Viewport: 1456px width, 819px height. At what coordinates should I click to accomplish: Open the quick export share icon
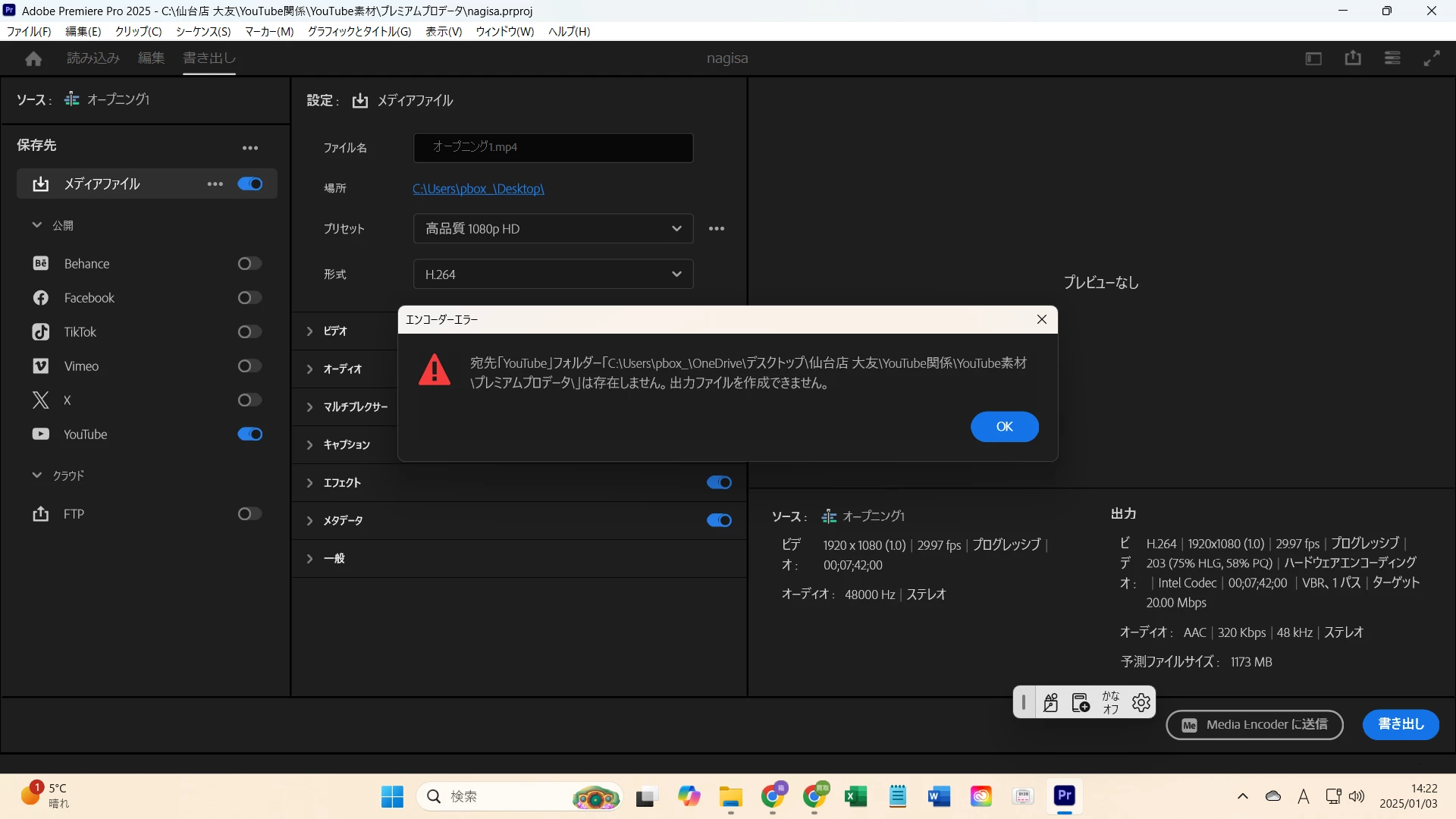1353,58
